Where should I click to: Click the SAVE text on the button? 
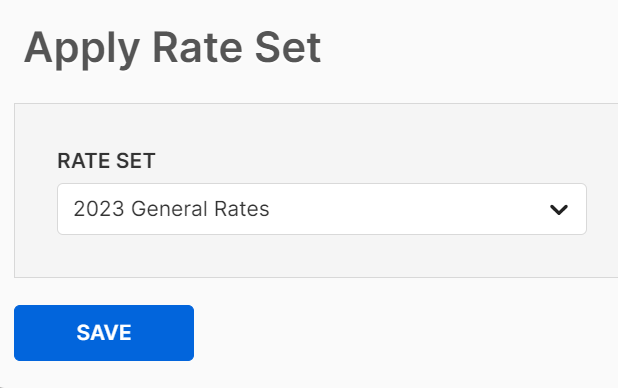(x=104, y=333)
